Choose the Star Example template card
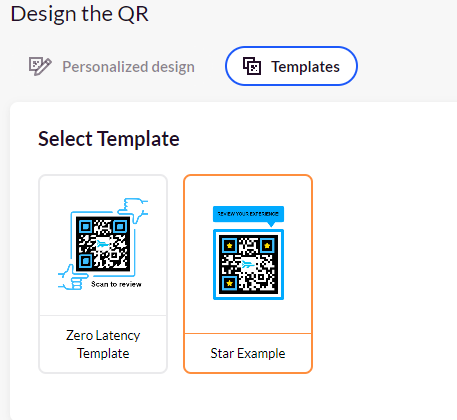The width and height of the screenshot is (457, 420). 248,274
